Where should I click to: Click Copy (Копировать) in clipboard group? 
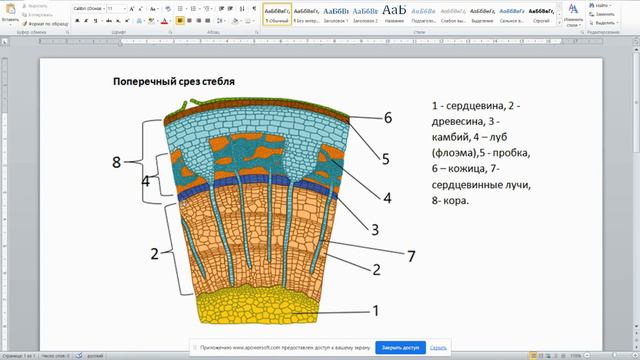38,15
